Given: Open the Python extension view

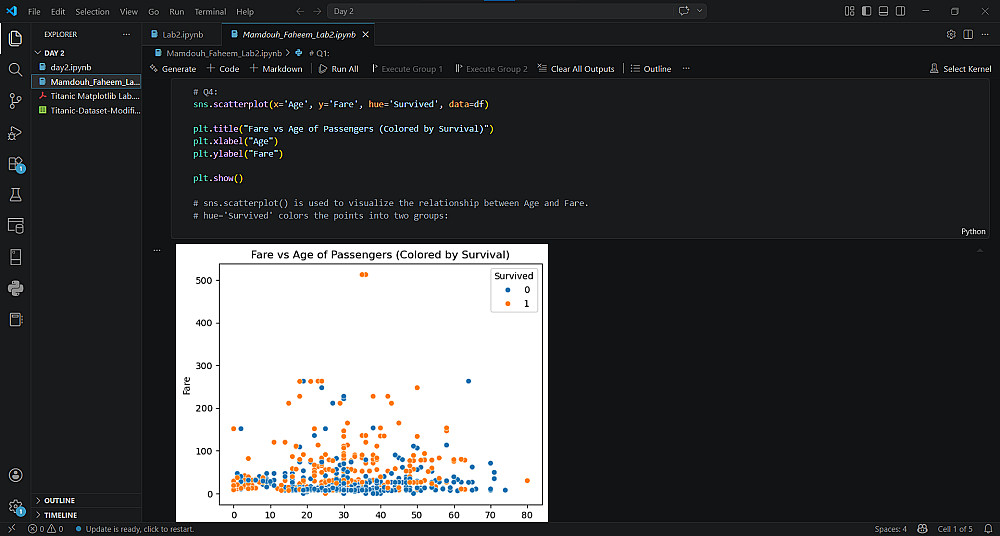Looking at the screenshot, I should click(15, 288).
